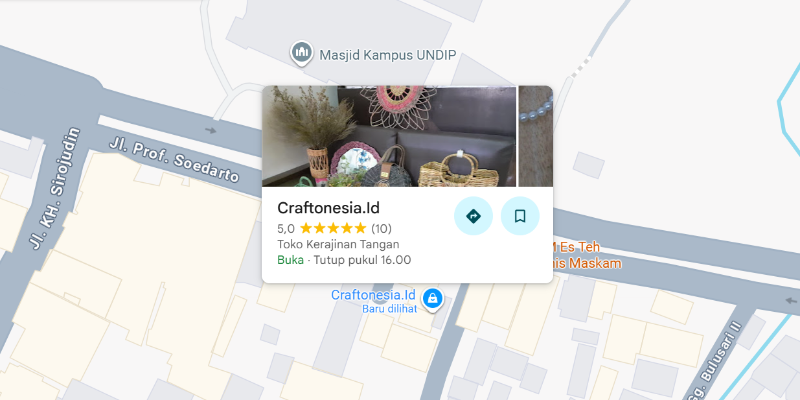Click the one-way arrow on Jl. Prof. Soedarto
This screenshot has width=800, height=400.
[211, 130]
